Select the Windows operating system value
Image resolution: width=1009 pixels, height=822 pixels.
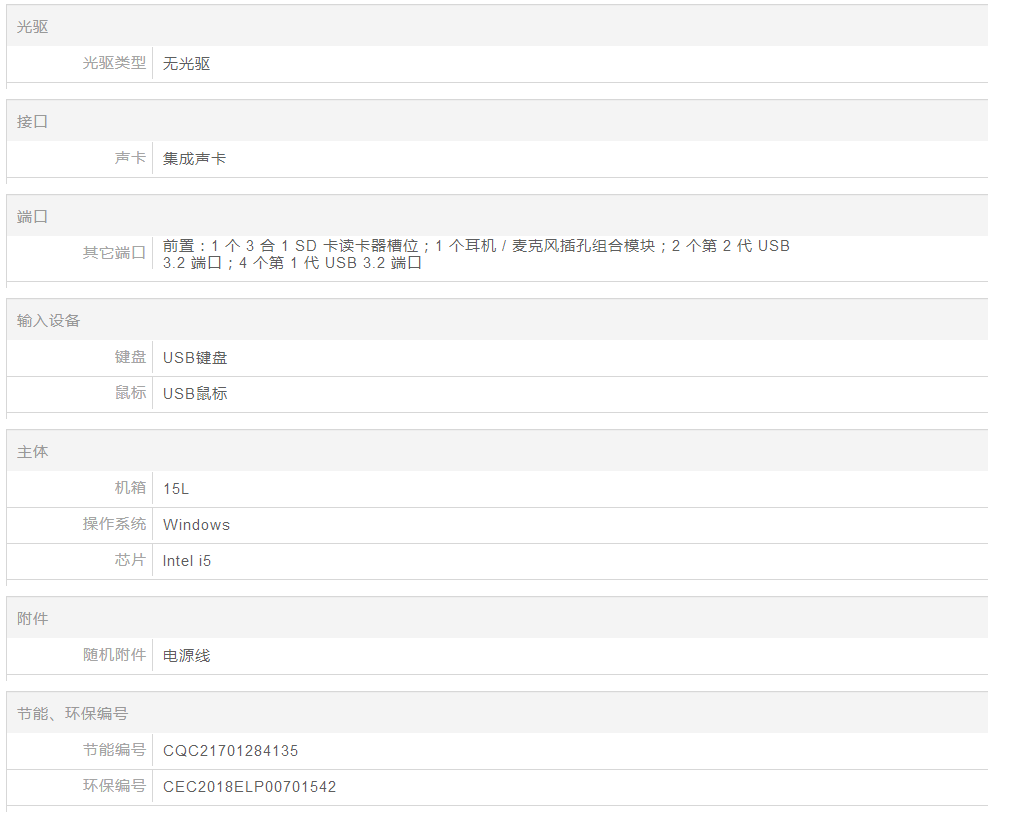[x=196, y=525]
